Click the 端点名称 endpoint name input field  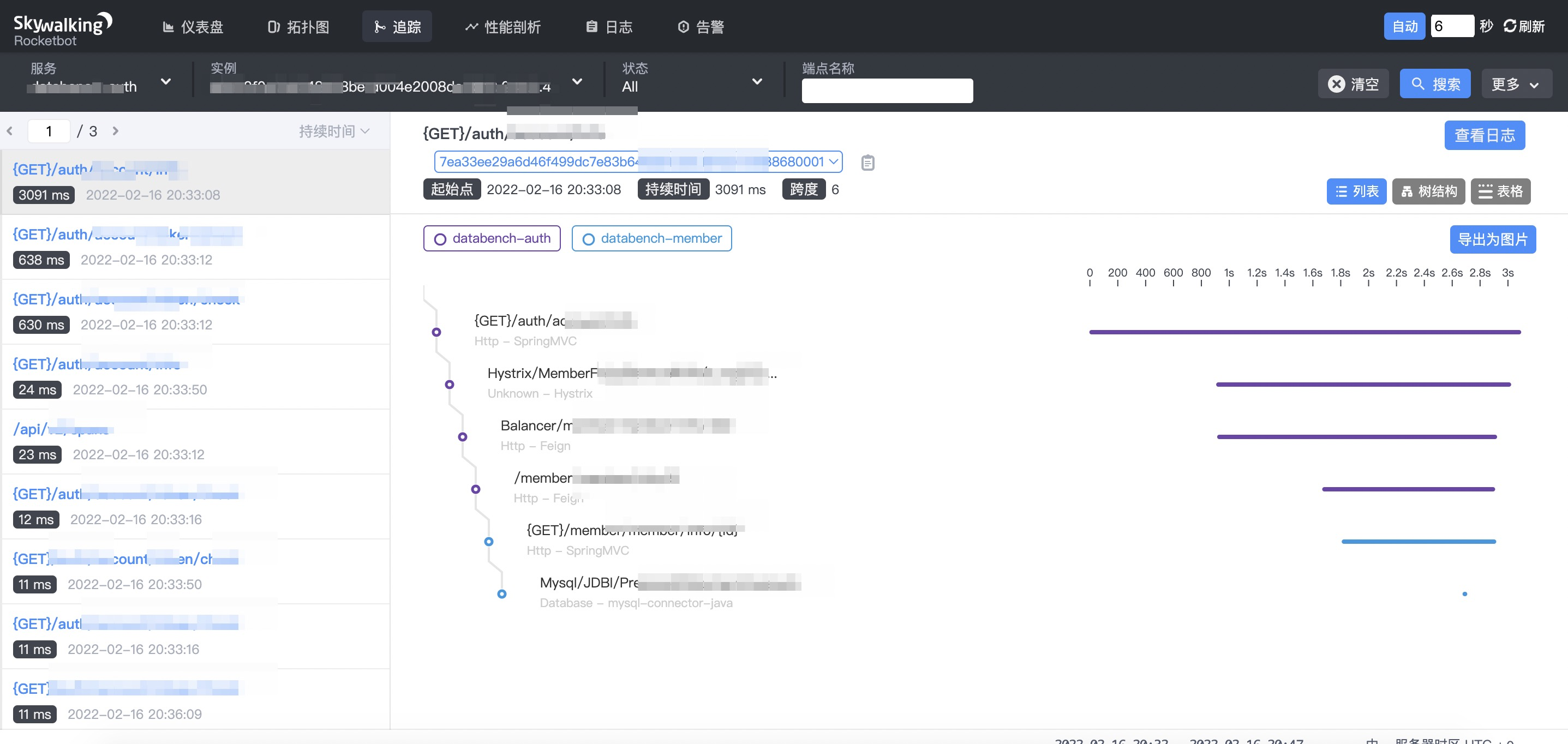point(887,91)
